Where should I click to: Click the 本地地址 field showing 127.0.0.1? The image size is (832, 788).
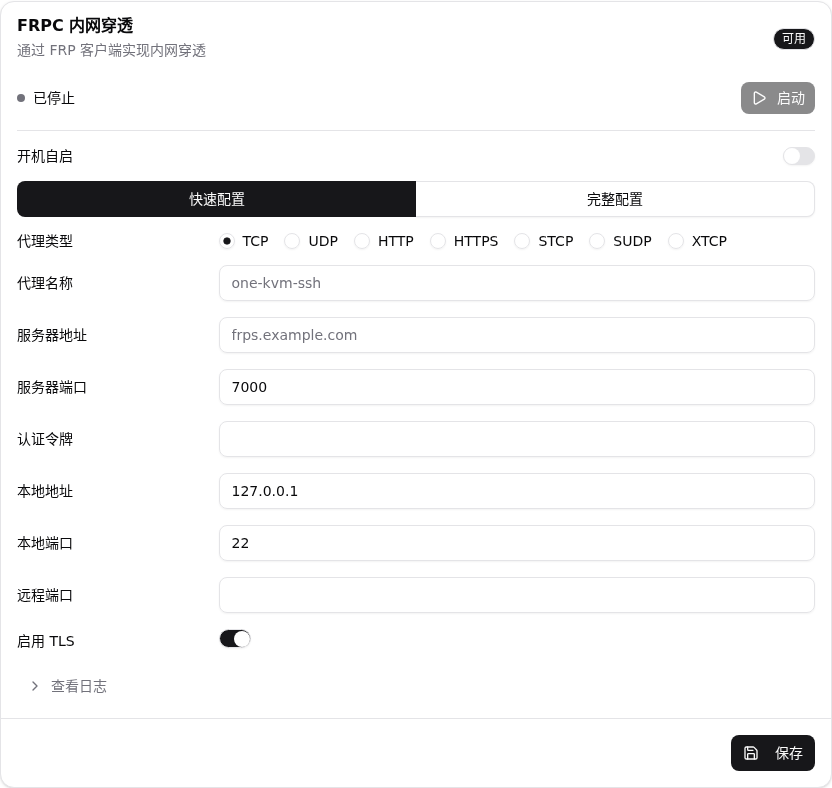[517, 491]
